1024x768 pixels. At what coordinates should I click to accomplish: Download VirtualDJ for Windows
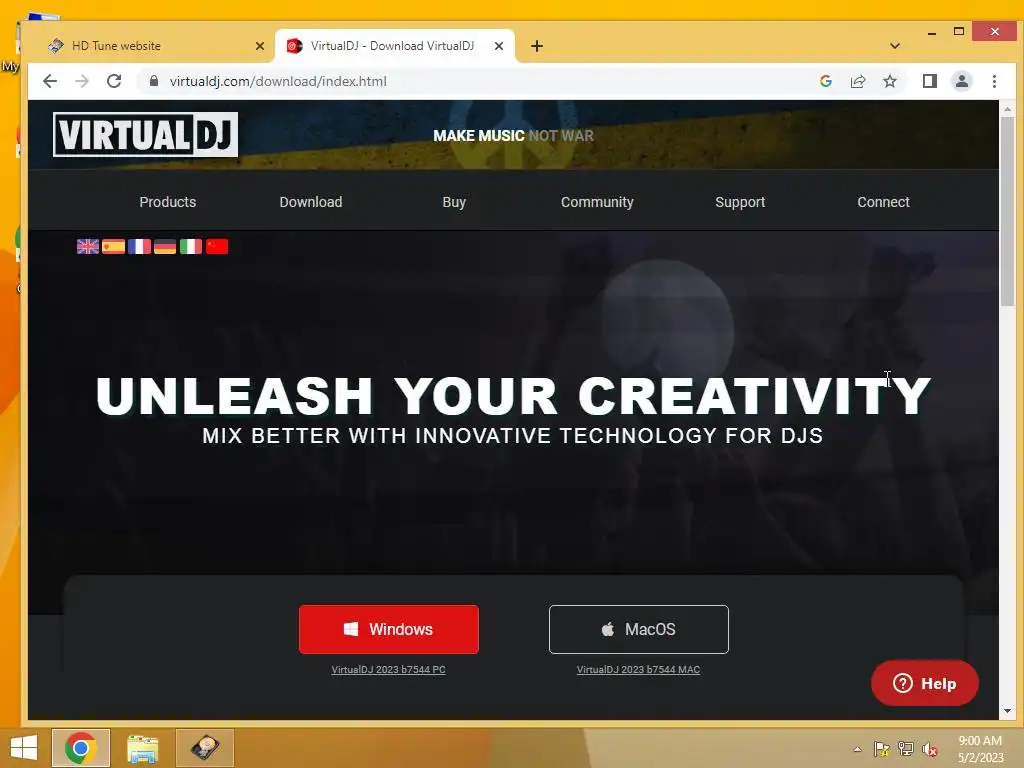click(x=389, y=629)
